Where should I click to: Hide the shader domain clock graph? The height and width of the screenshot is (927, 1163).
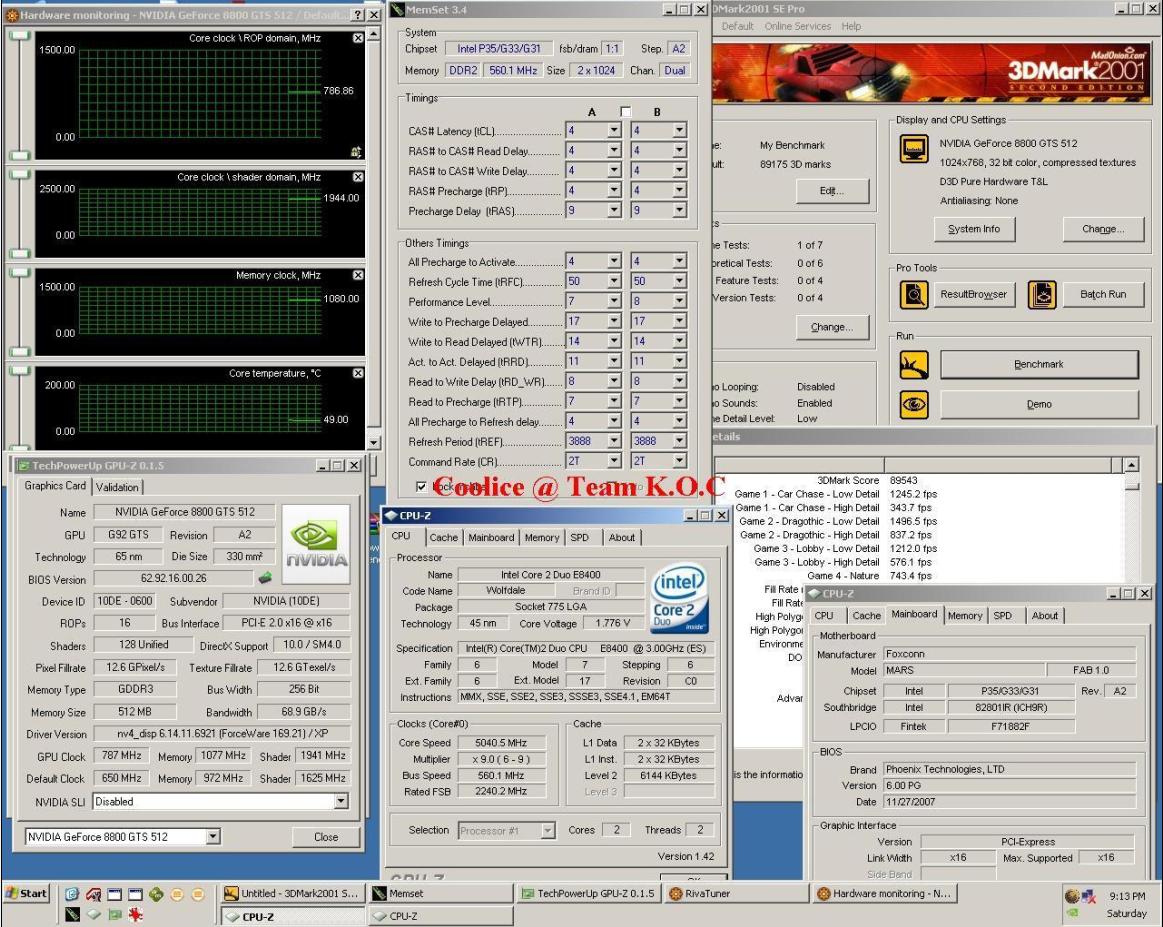[x=358, y=177]
